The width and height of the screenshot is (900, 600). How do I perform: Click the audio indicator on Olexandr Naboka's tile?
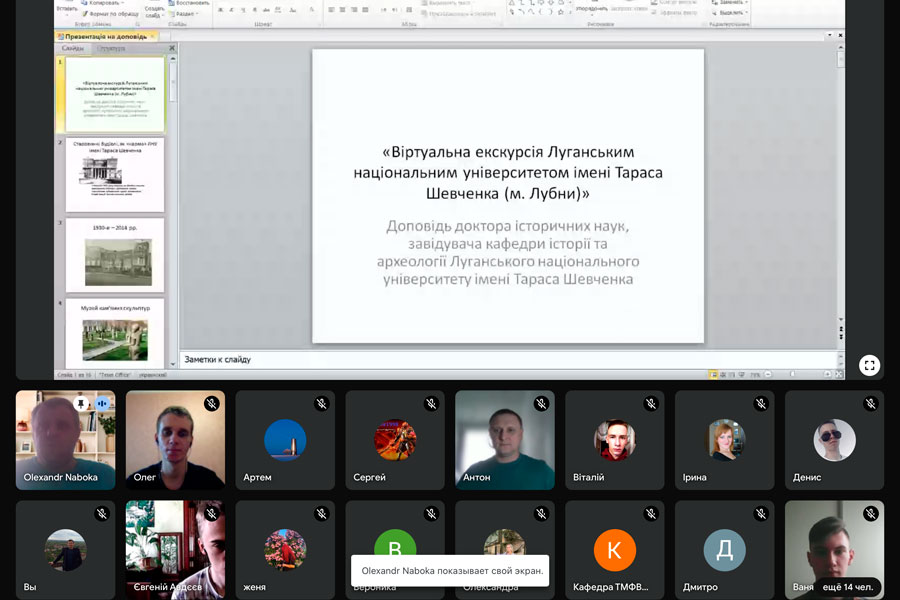(102, 404)
